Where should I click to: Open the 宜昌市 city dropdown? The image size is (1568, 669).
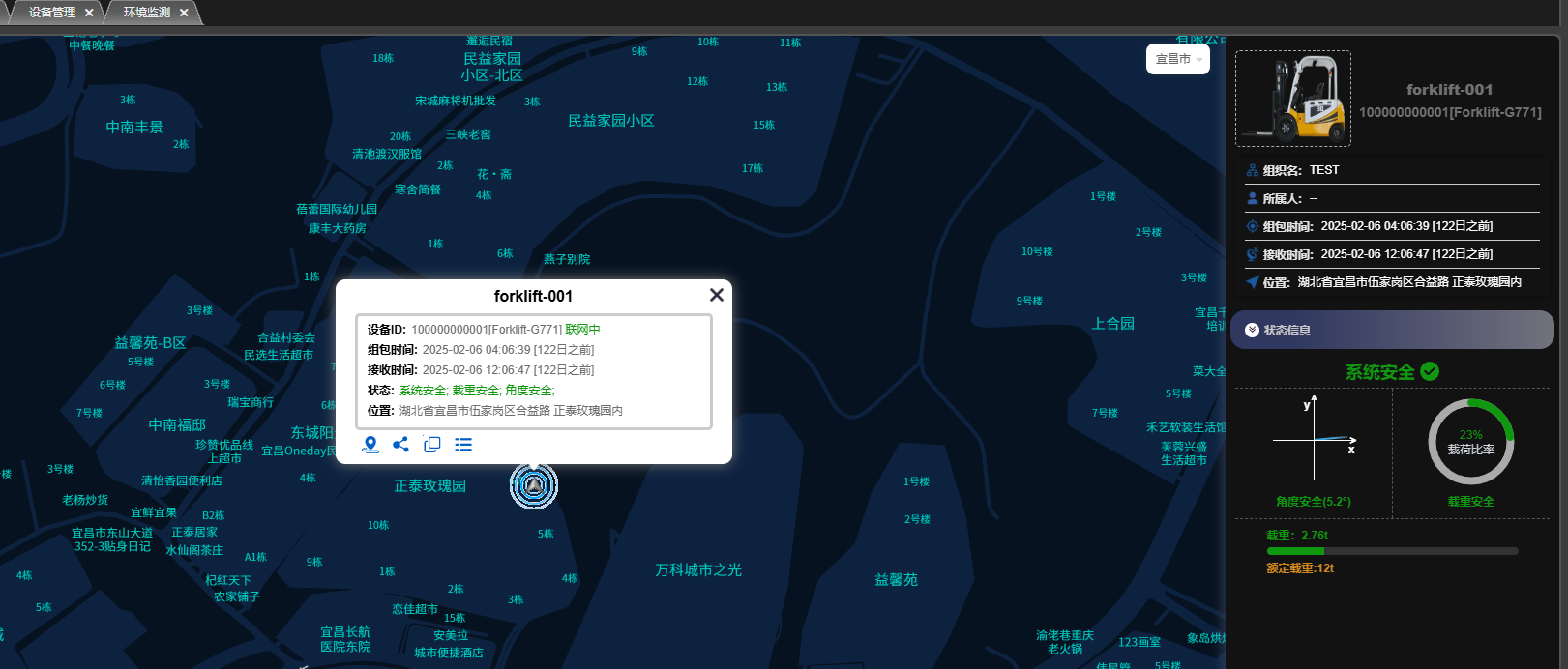(1178, 59)
